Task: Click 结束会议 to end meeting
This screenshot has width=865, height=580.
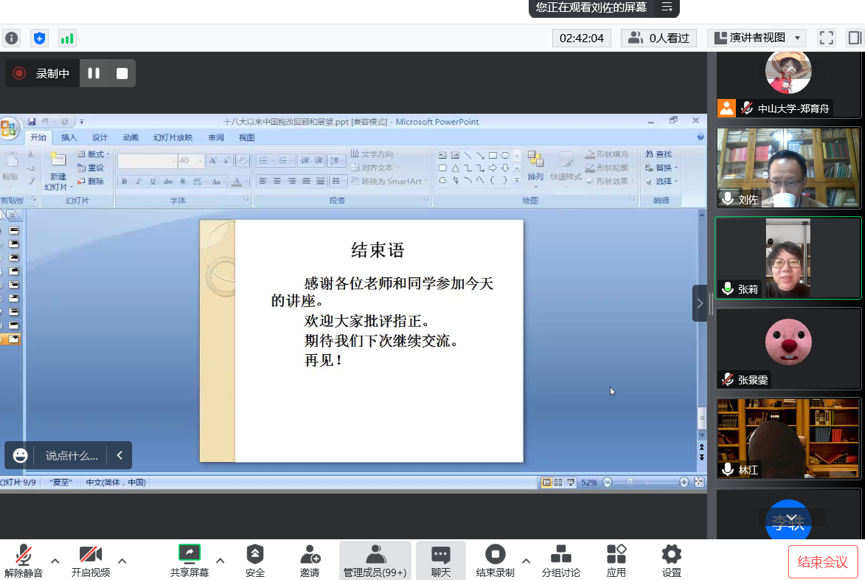Action: tap(822, 562)
